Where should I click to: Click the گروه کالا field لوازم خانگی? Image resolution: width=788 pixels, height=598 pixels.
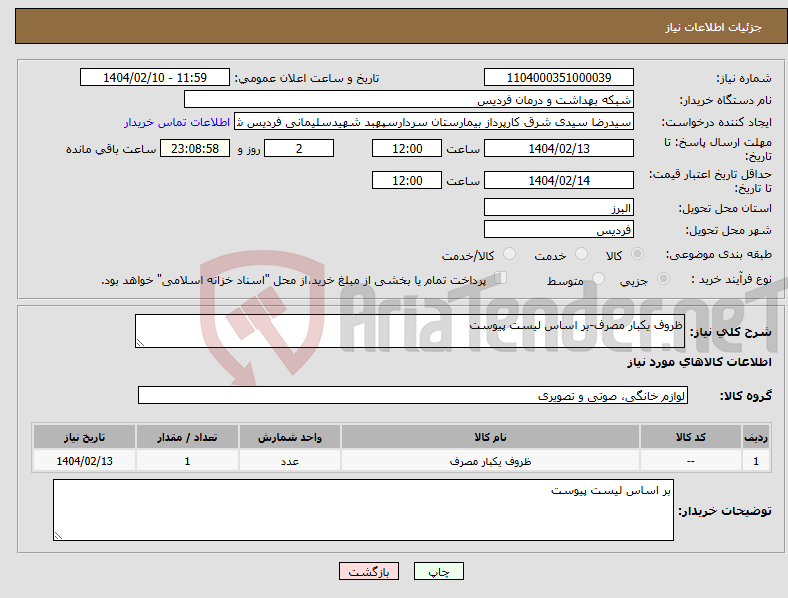click(413, 395)
